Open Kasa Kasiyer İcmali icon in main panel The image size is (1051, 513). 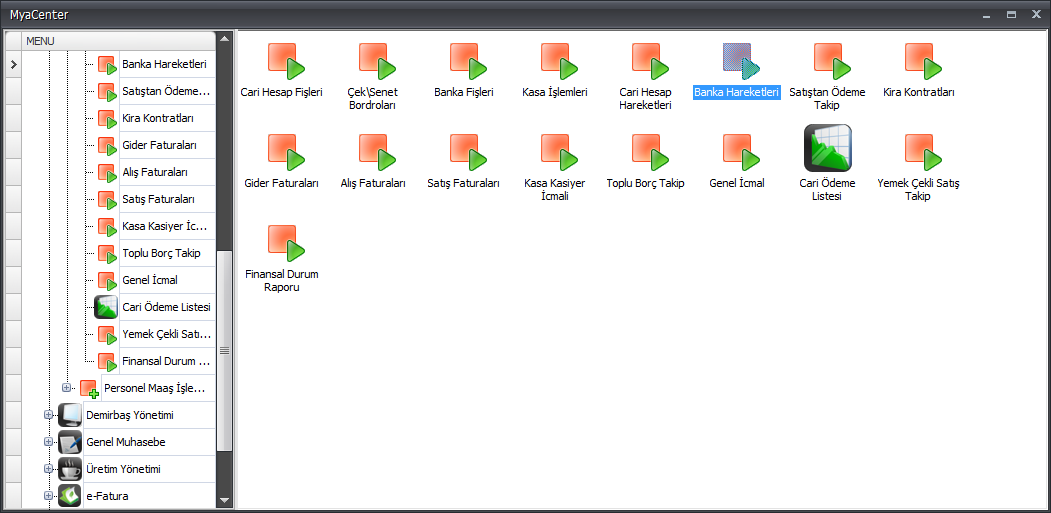(560, 152)
